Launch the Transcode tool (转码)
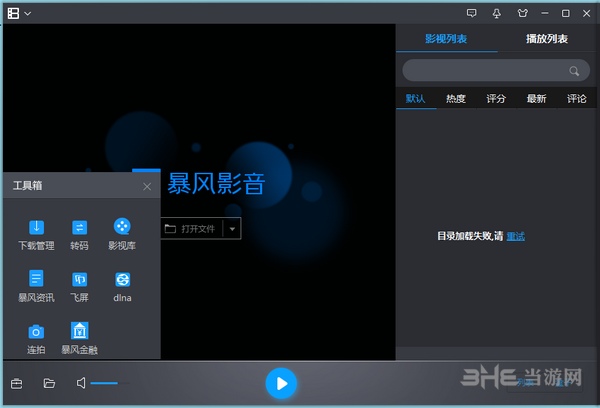 [80, 234]
